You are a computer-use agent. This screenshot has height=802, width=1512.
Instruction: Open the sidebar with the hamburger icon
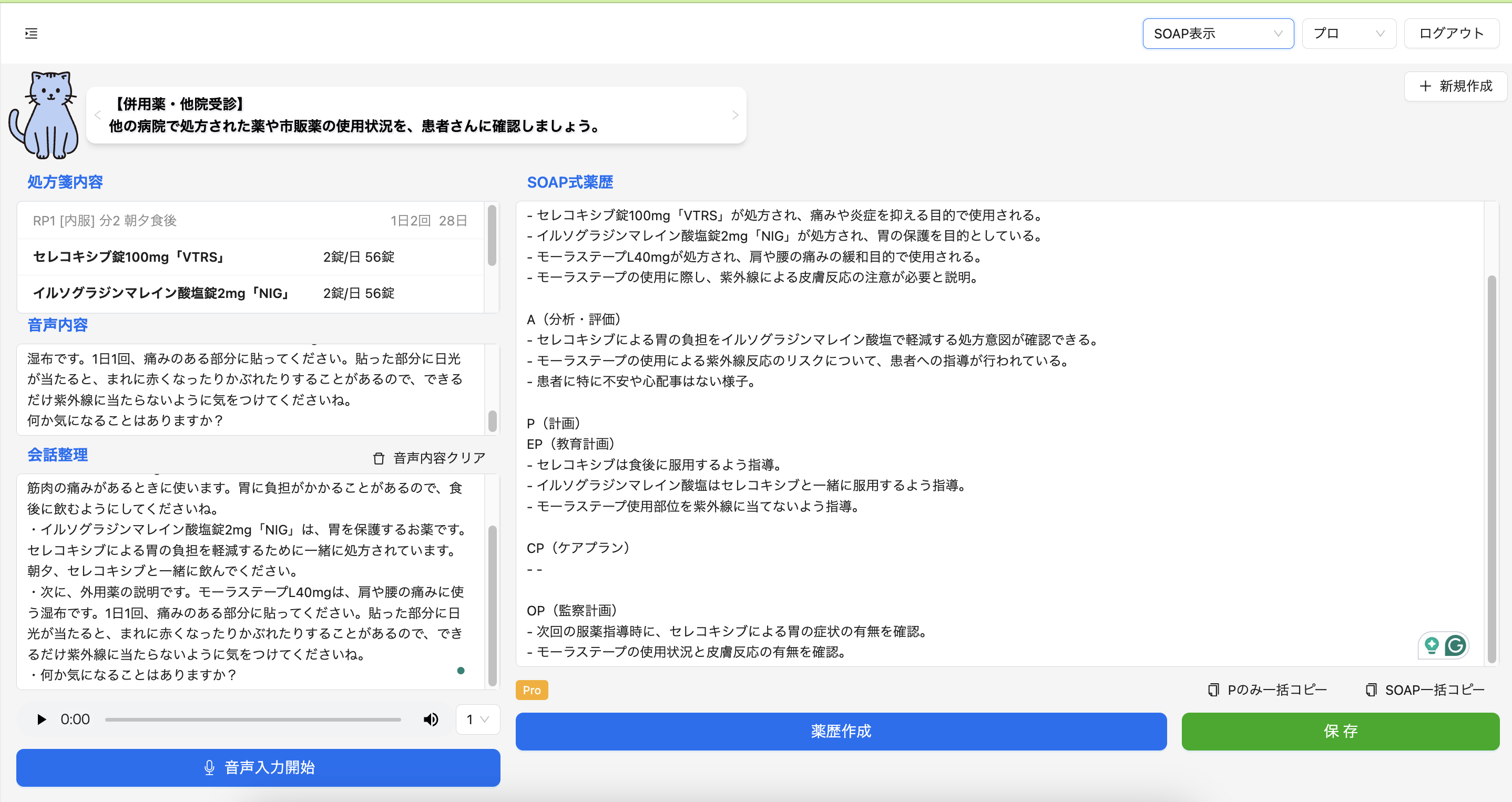coord(31,34)
